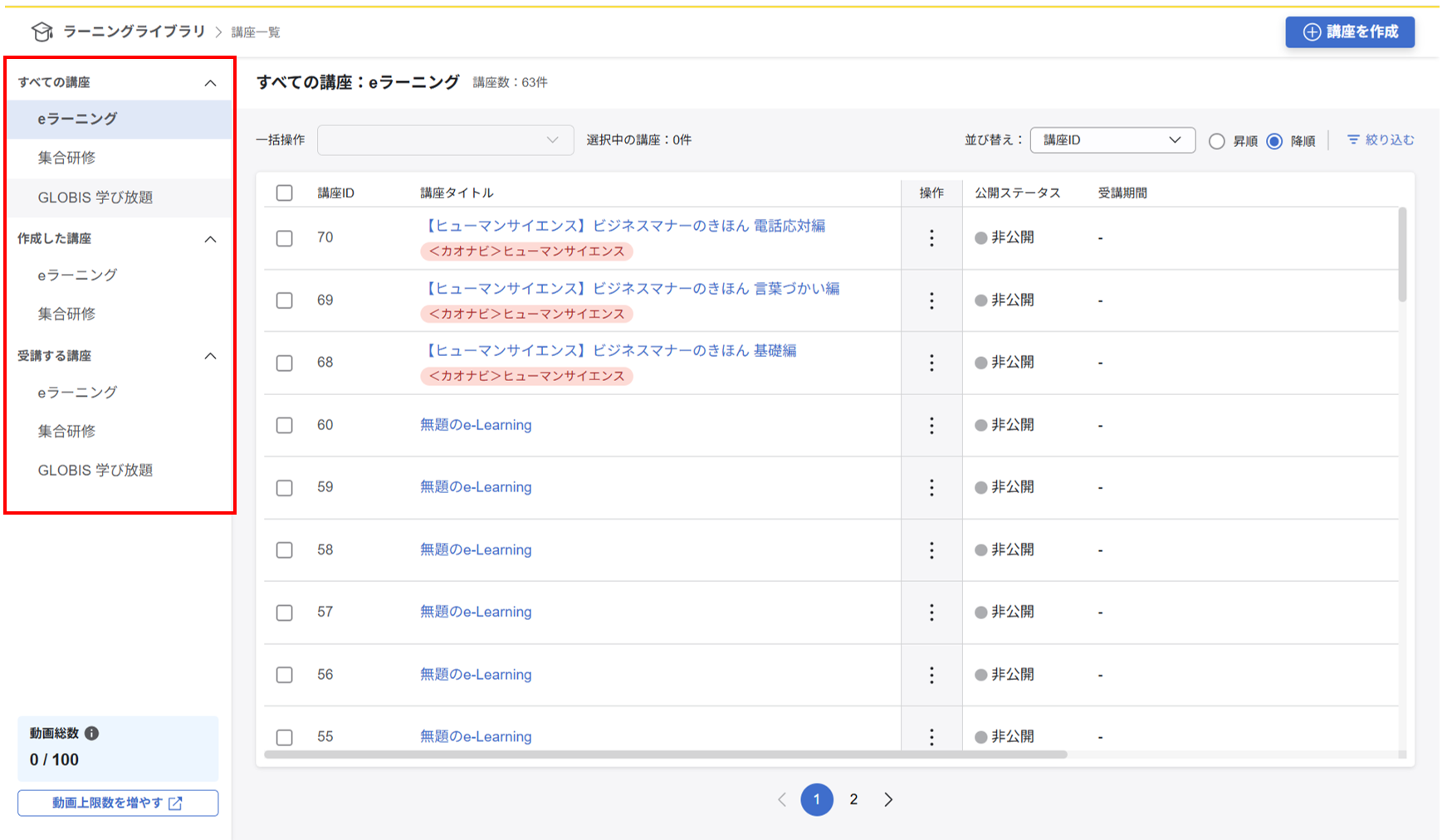Open the 一括操作 dropdown
Screen dimensions: 1442x840
coord(445,139)
